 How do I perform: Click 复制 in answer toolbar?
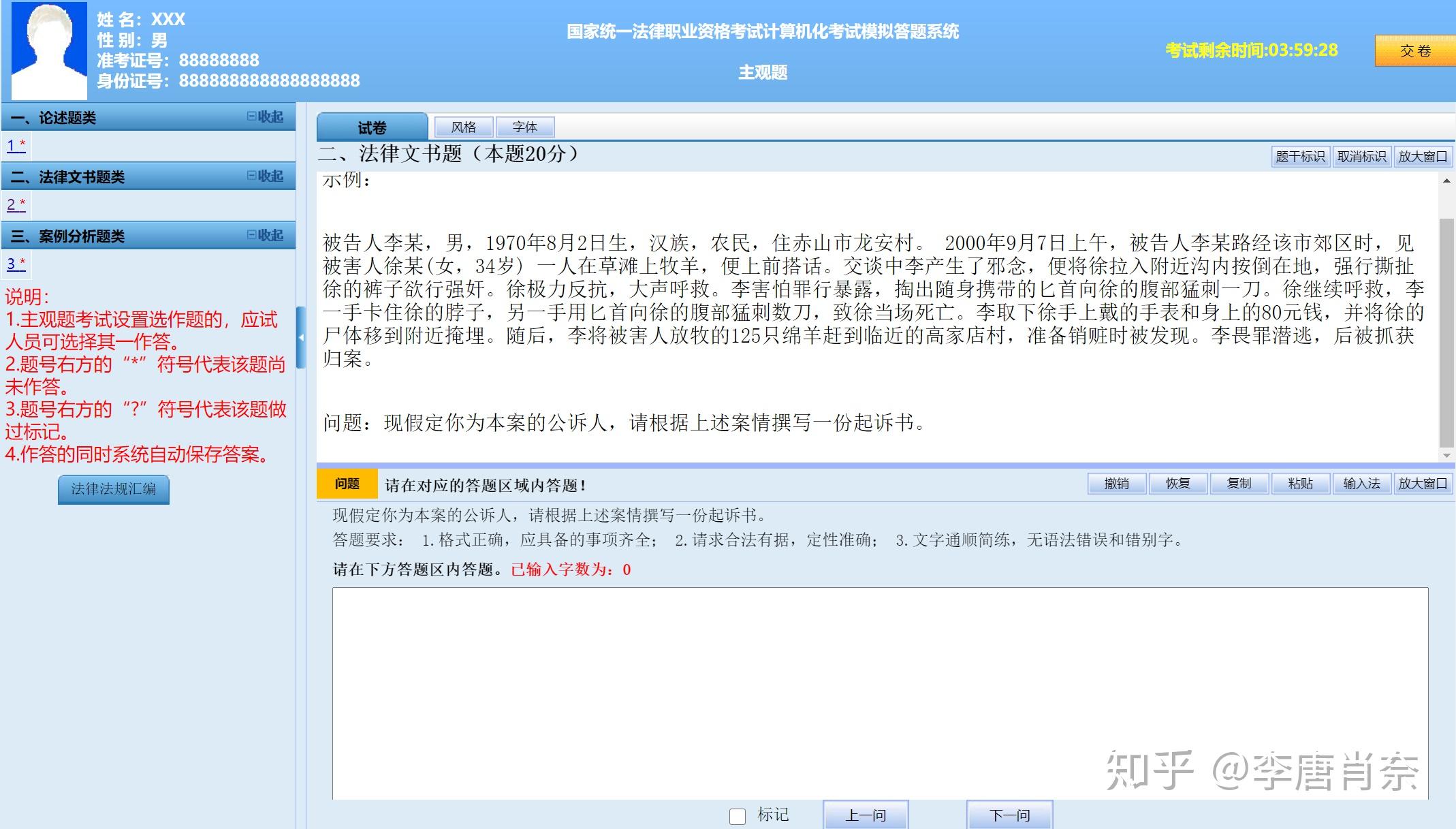(x=1239, y=484)
